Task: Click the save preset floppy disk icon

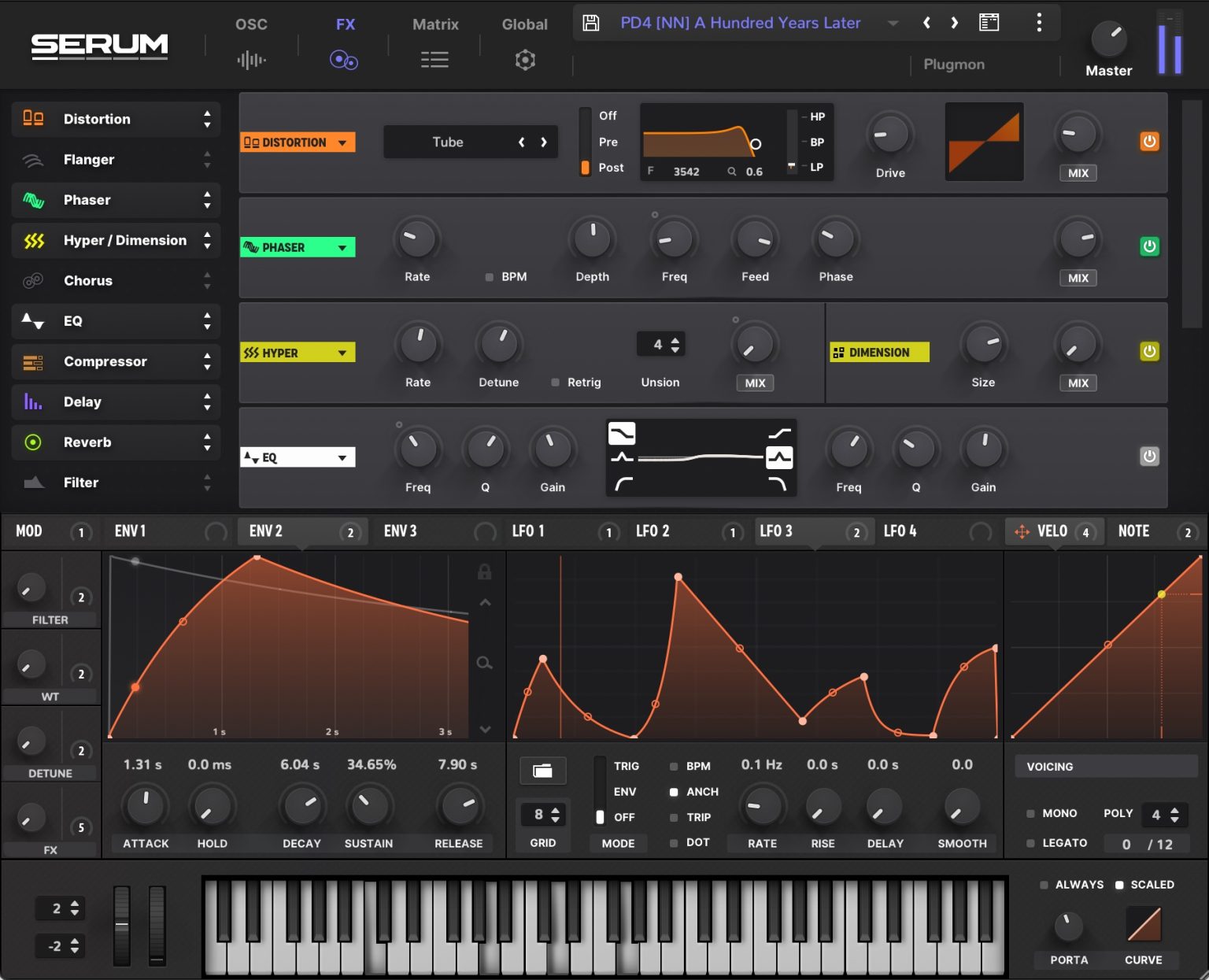Action: click(590, 23)
